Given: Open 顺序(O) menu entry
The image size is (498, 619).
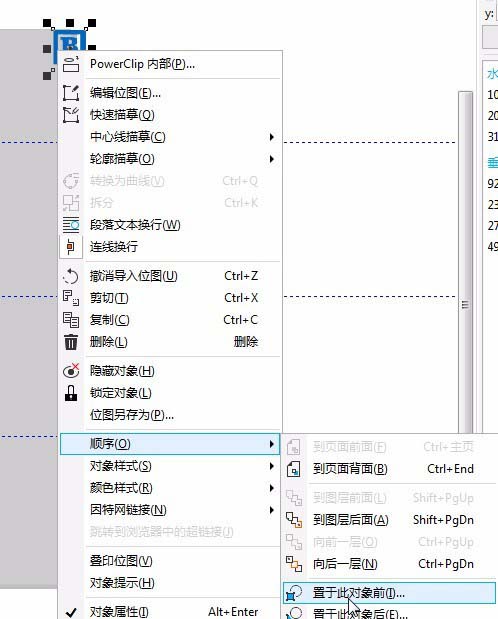Looking at the screenshot, I should [x=170, y=444].
